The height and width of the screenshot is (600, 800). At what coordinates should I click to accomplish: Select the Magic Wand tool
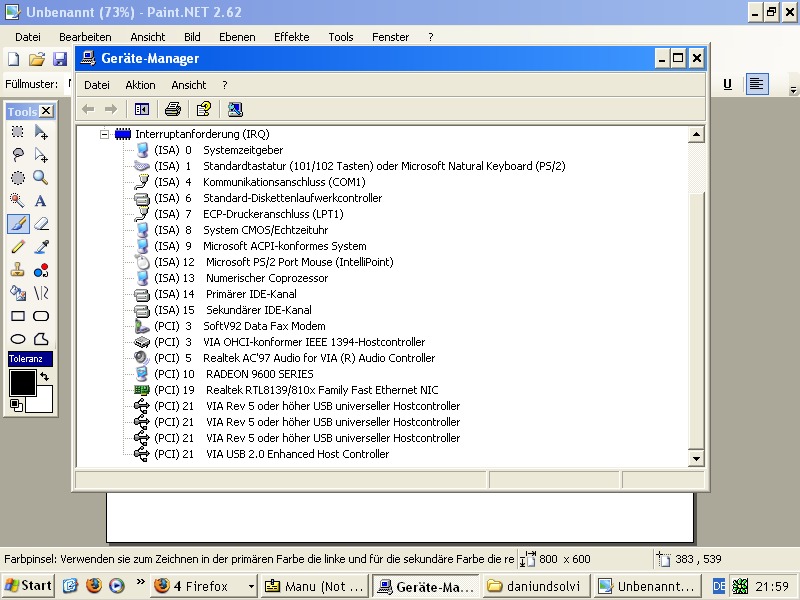point(18,201)
